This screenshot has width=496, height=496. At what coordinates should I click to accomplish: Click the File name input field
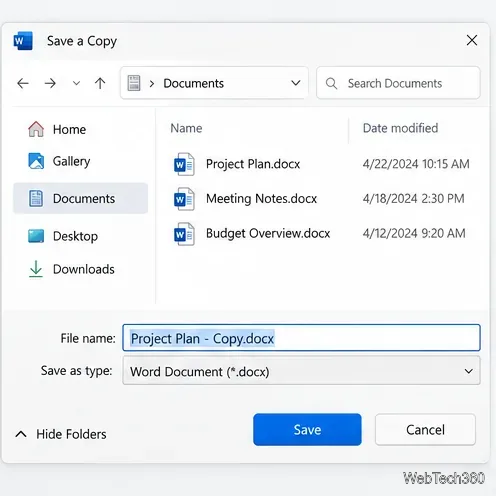coord(301,338)
